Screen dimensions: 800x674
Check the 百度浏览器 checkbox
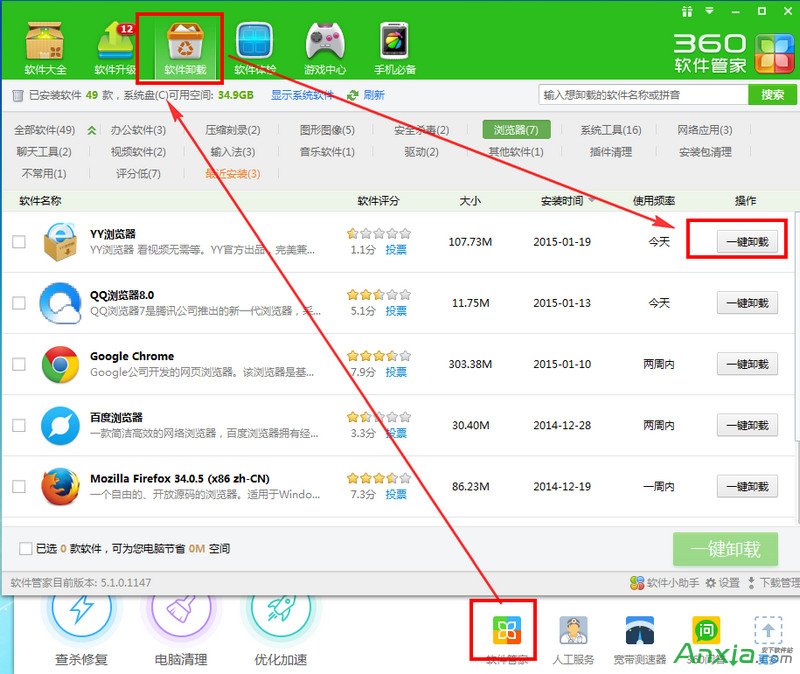tap(19, 426)
